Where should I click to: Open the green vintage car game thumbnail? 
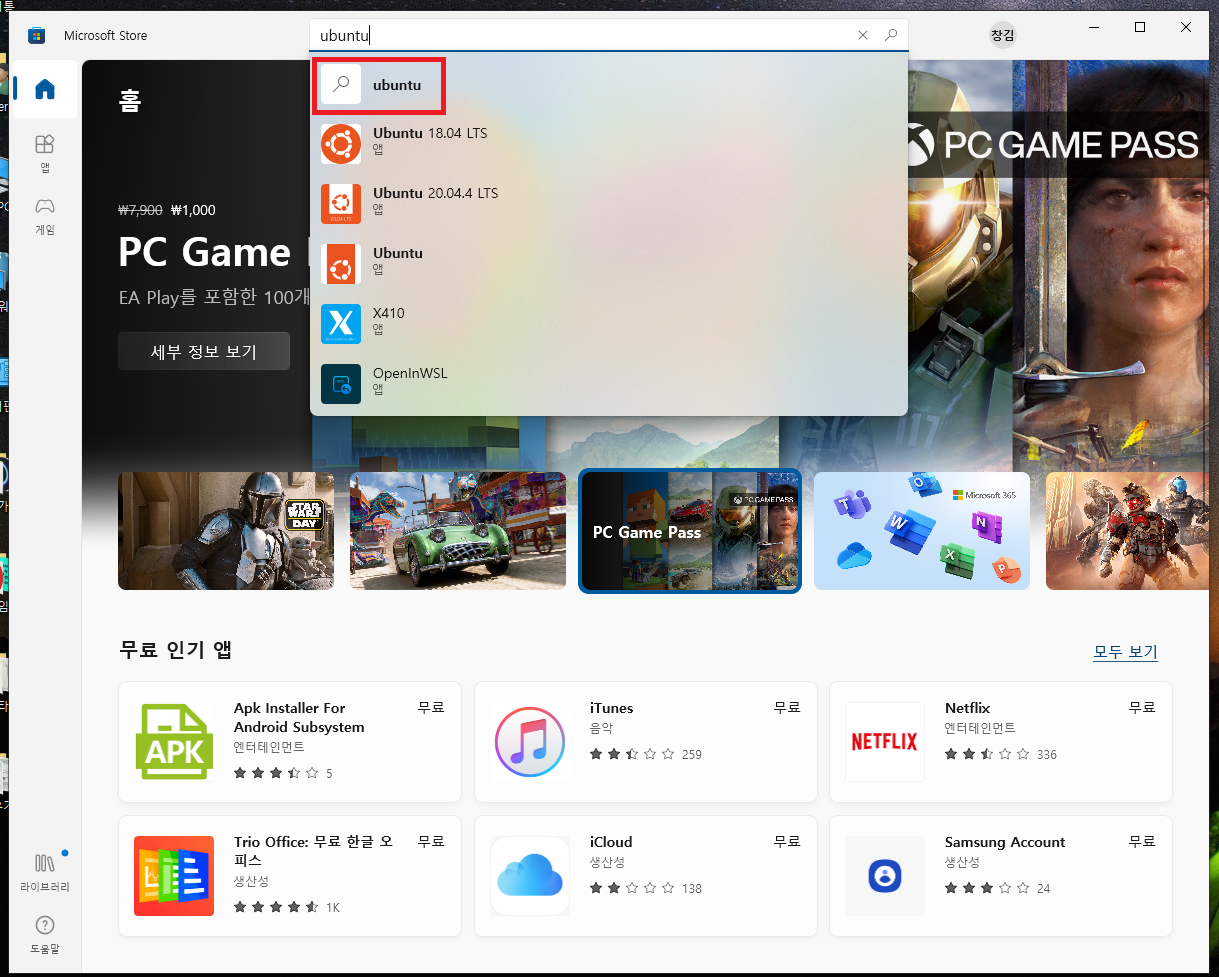pyautogui.click(x=458, y=531)
